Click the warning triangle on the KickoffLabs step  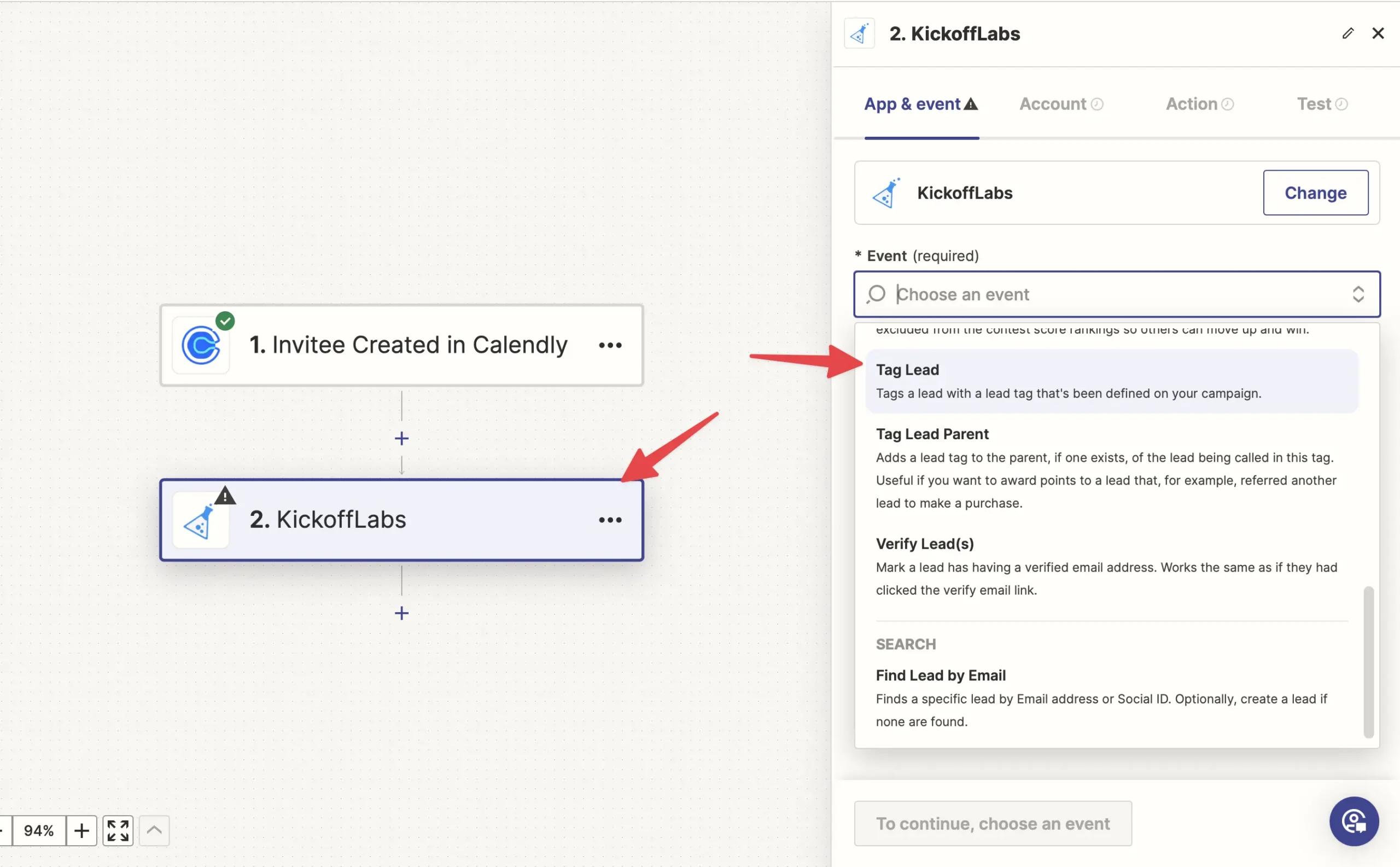pyautogui.click(x=225, y=496)
